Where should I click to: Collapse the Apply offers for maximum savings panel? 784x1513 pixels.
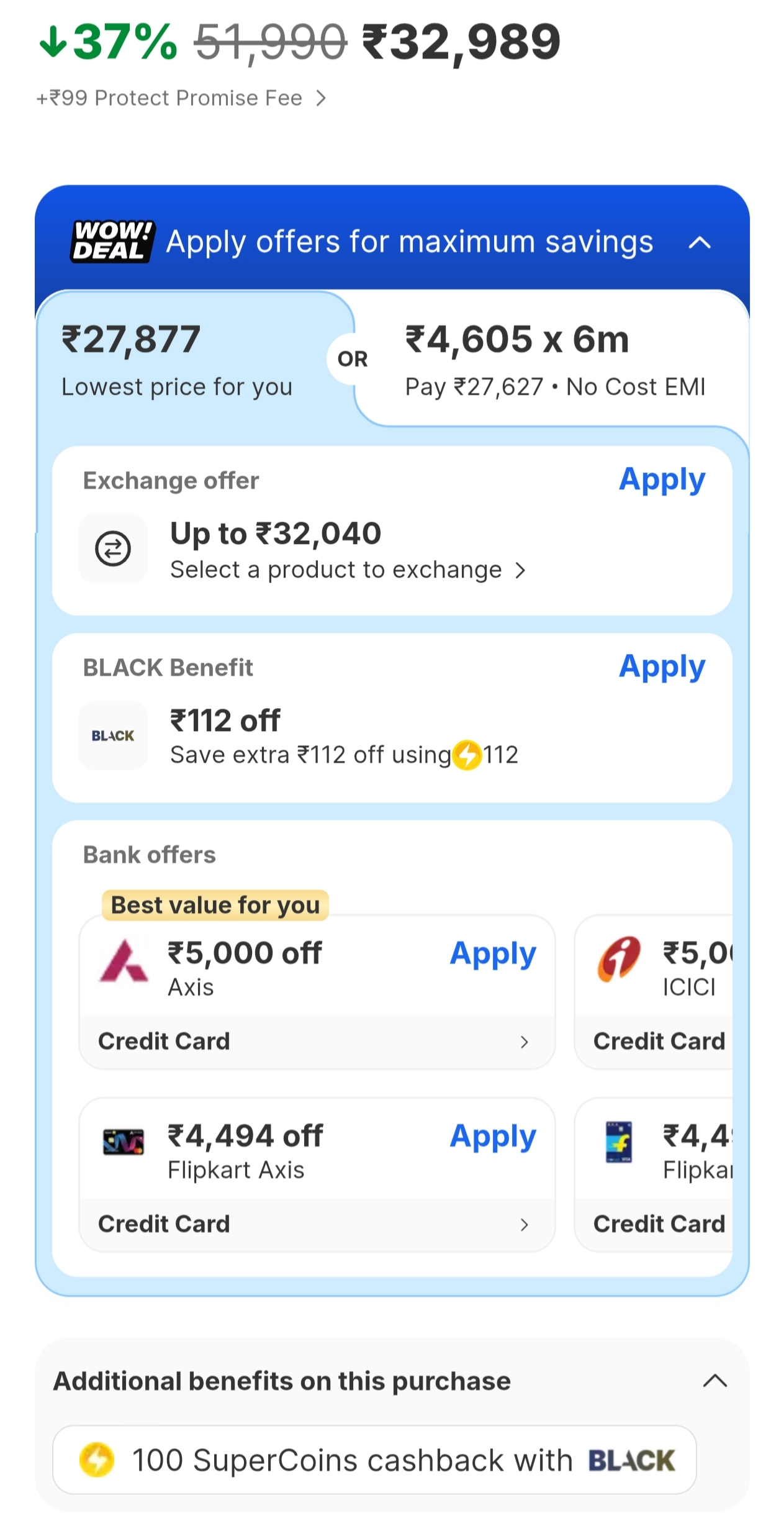(x=700, y=242)
